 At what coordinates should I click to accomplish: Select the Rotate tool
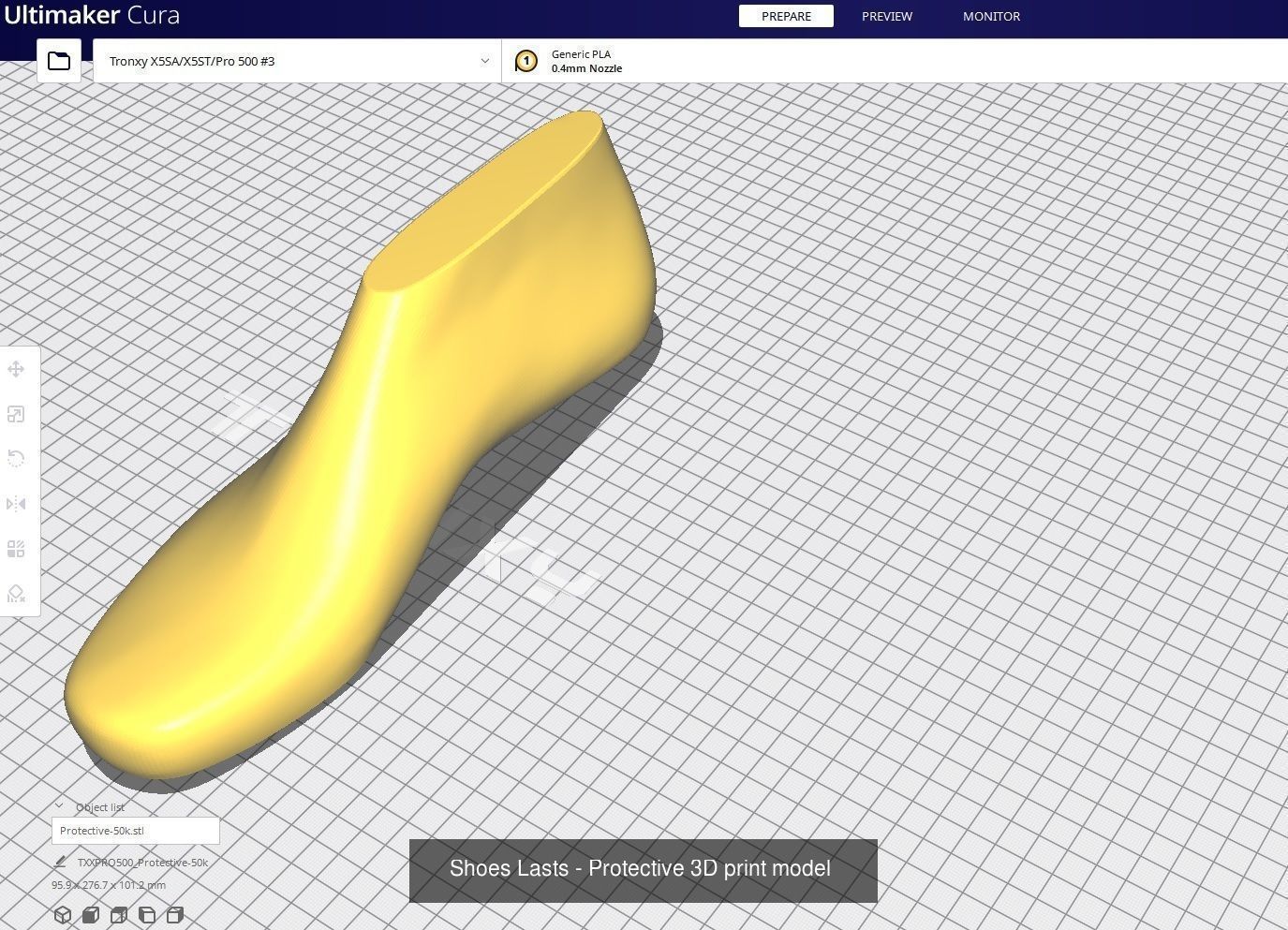click(16, 458)
